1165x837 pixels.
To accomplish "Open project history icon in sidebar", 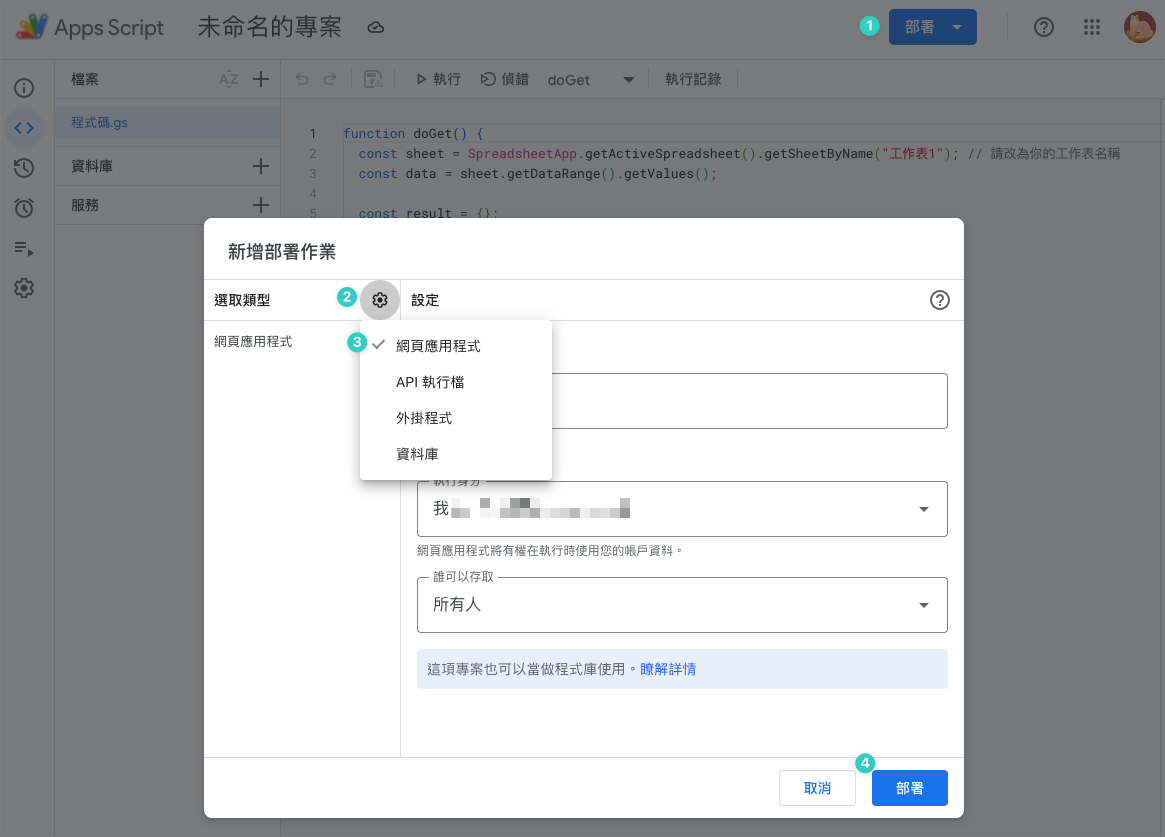I will 24,168.
